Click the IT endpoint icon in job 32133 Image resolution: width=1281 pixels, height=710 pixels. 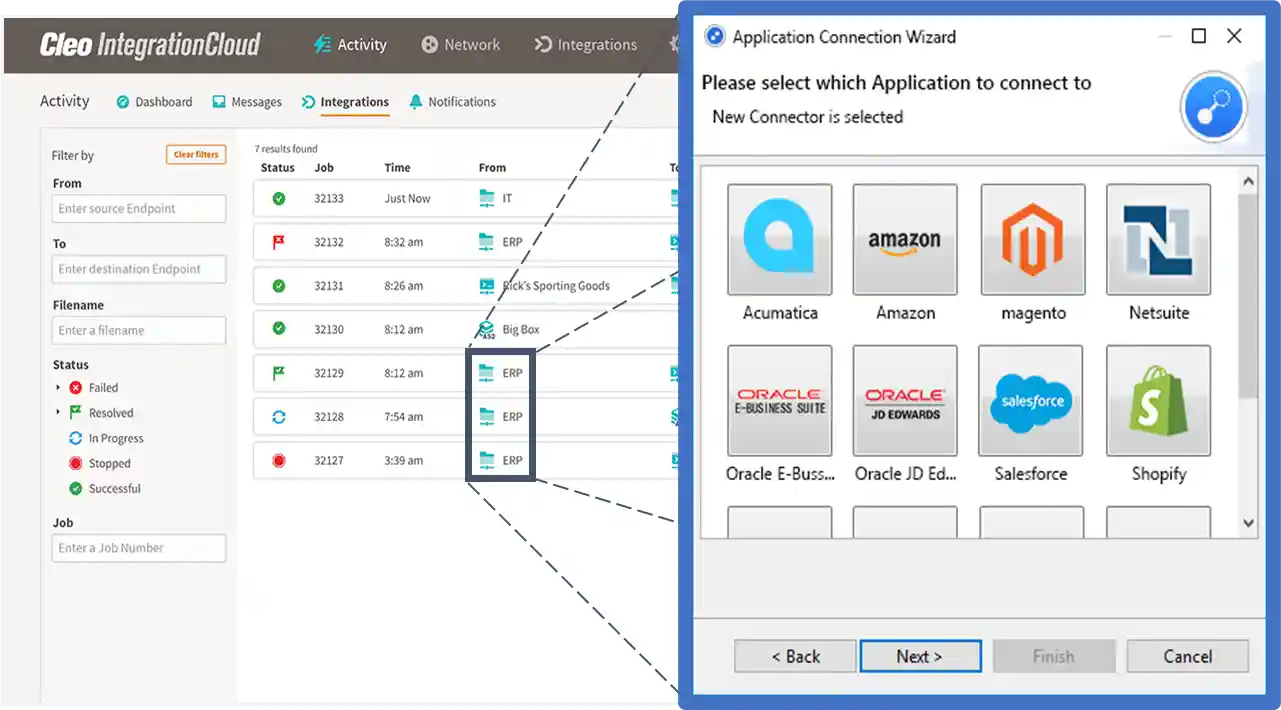coord(487,198)
